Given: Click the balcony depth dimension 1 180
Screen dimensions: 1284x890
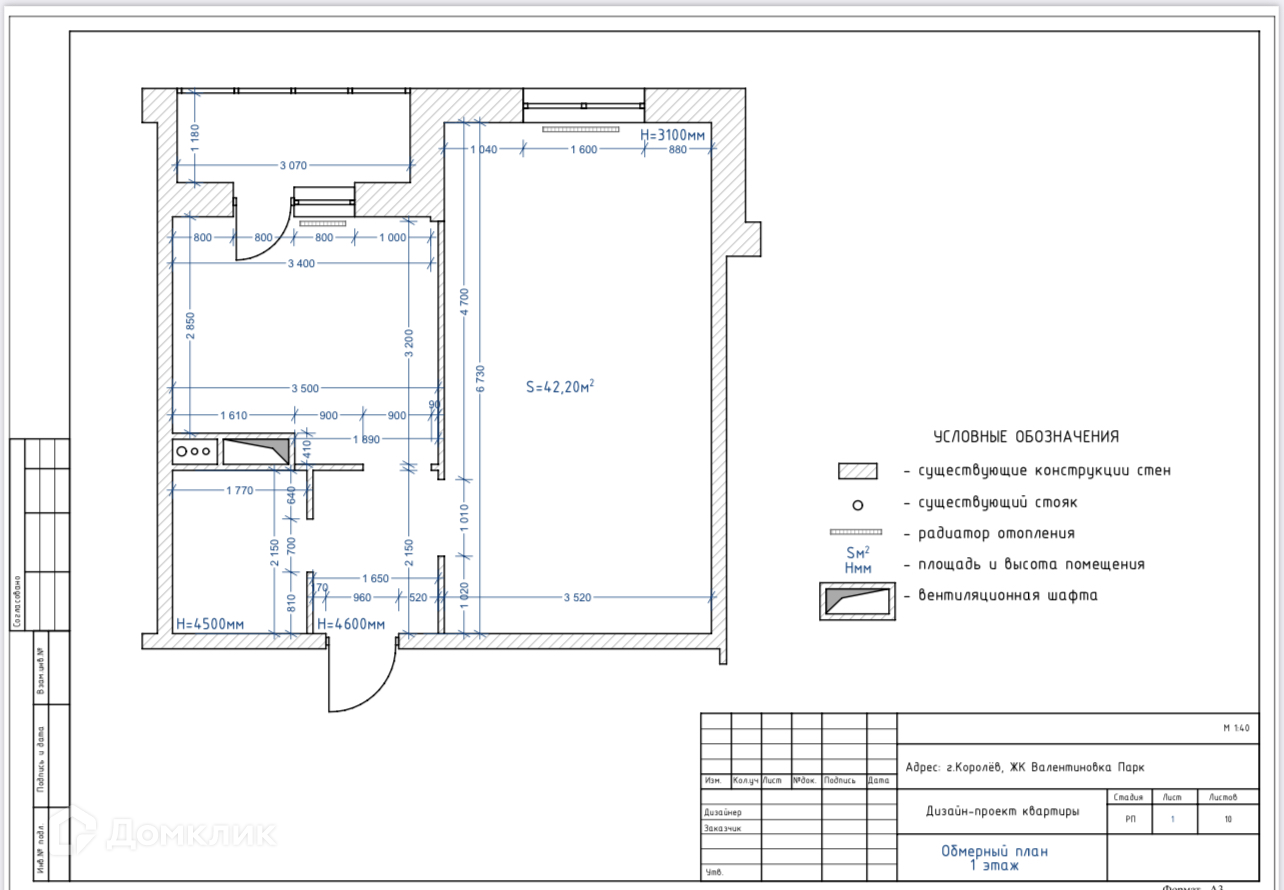Looking at the screenshot, I should [x=196, y=137].
